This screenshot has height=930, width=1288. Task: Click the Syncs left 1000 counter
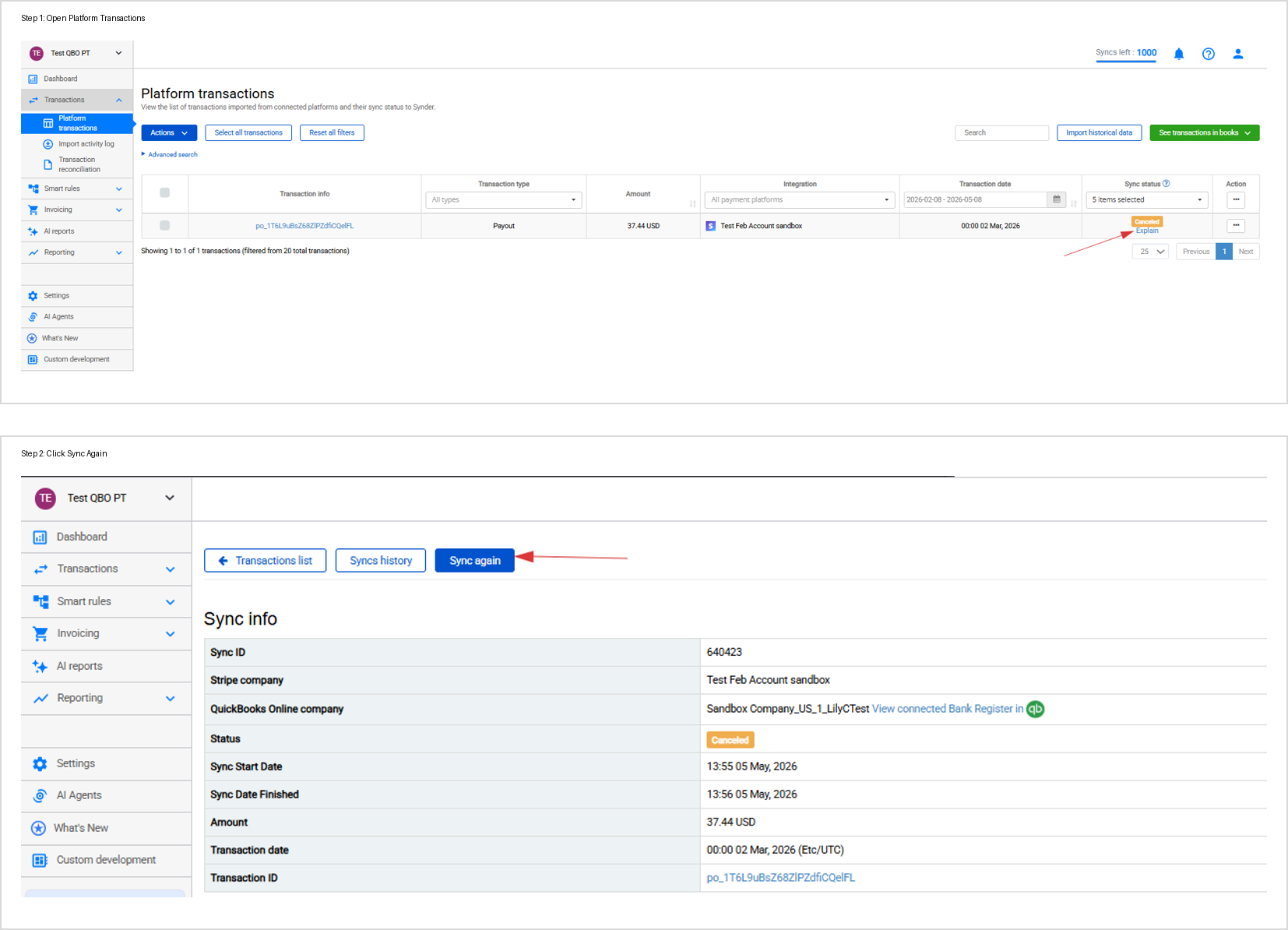[x=1126, y=53]
